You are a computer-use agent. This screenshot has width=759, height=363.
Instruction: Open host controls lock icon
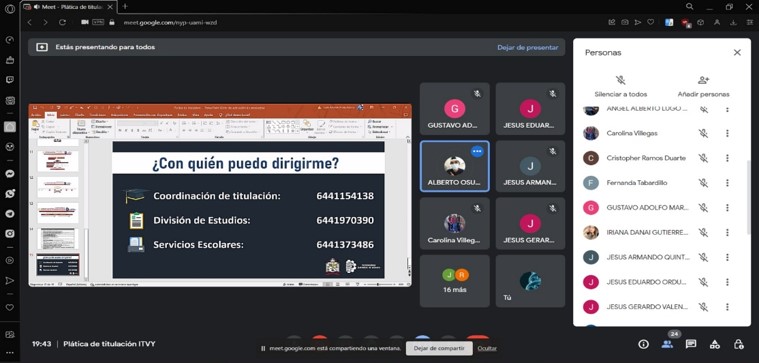point(738,344)
